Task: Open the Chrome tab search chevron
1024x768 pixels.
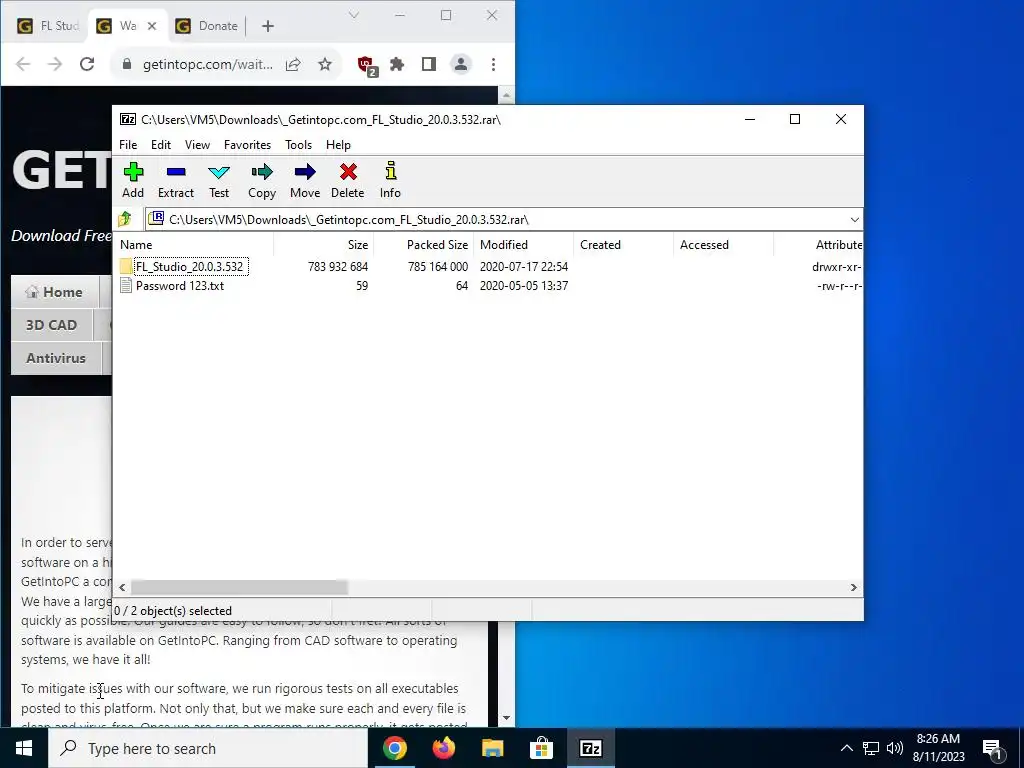Action: click(354, 15)
